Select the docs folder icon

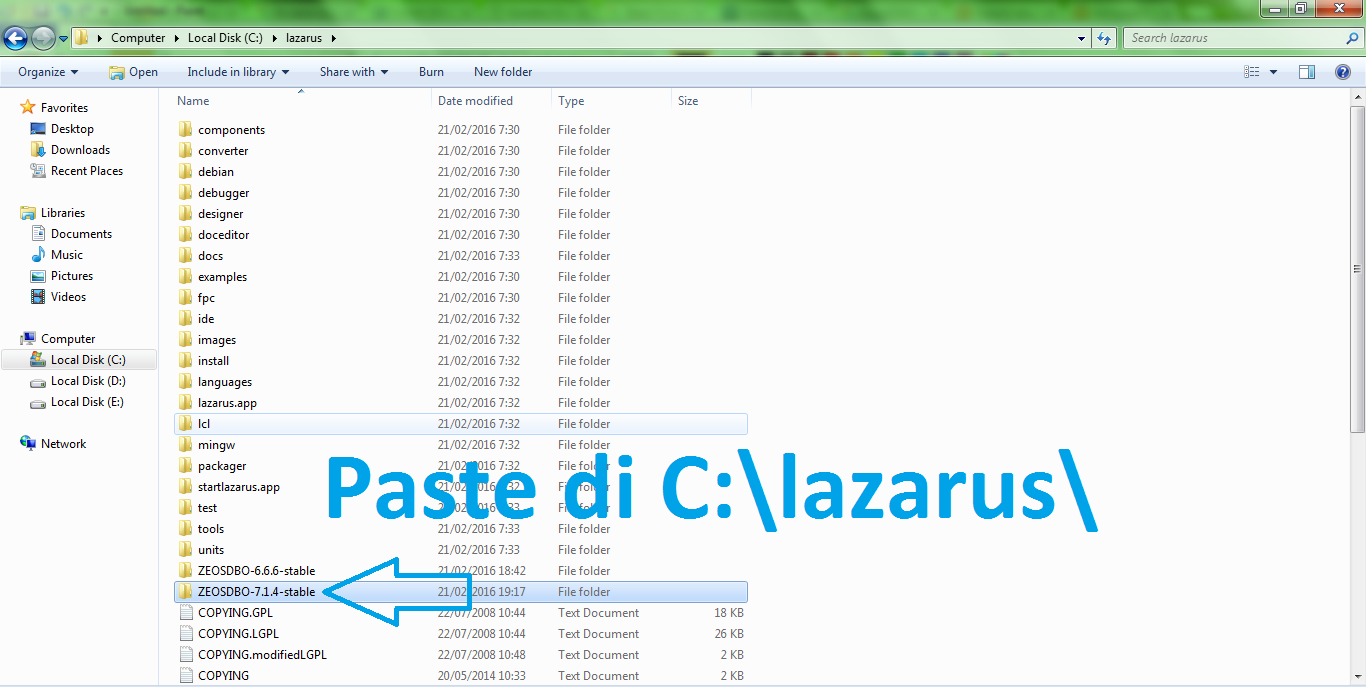coord(185,255)
